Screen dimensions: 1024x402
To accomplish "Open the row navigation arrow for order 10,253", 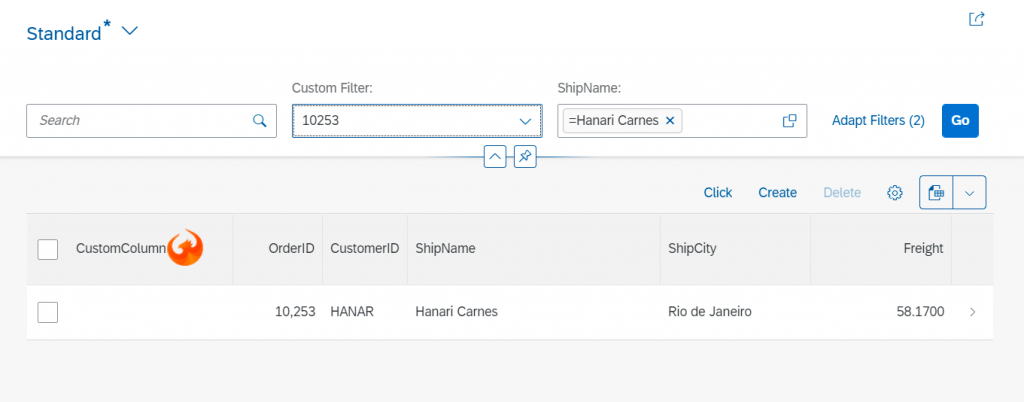I will coord(972,312).
